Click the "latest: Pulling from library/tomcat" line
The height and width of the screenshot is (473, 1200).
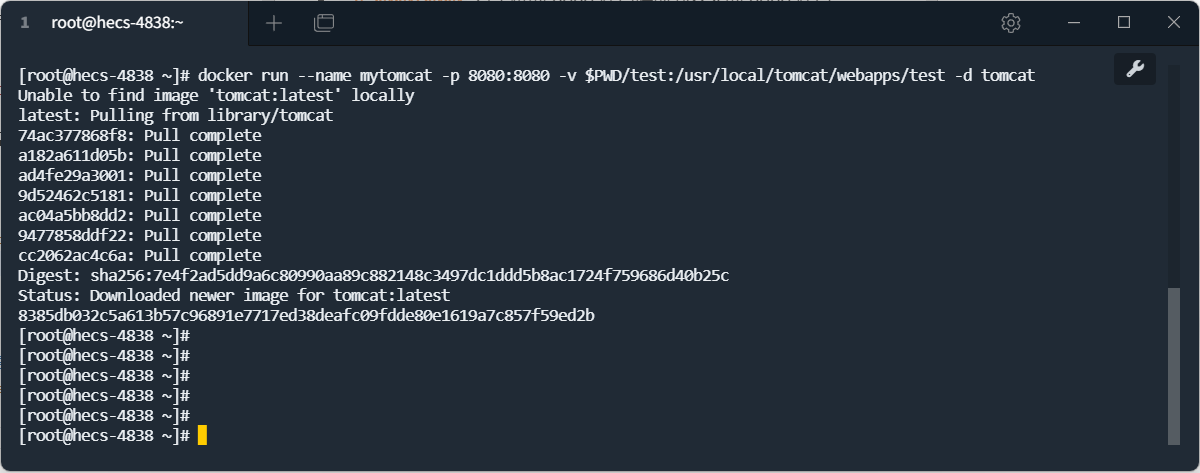(176, 115)
